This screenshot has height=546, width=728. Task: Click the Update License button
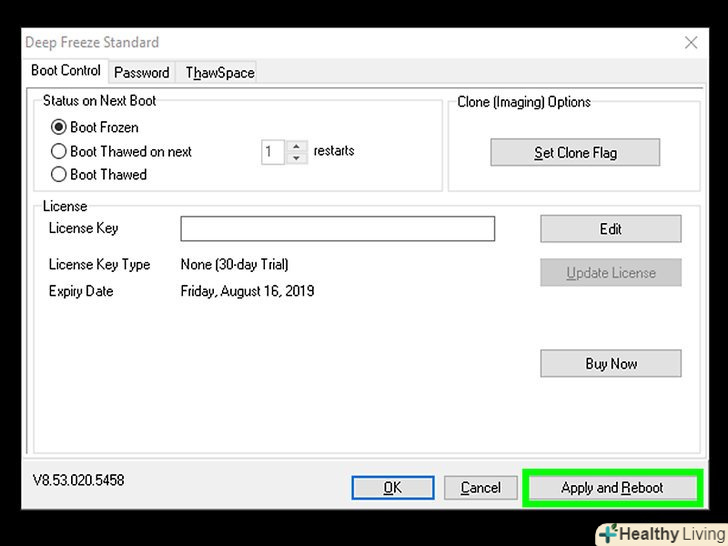coord(611,273)
